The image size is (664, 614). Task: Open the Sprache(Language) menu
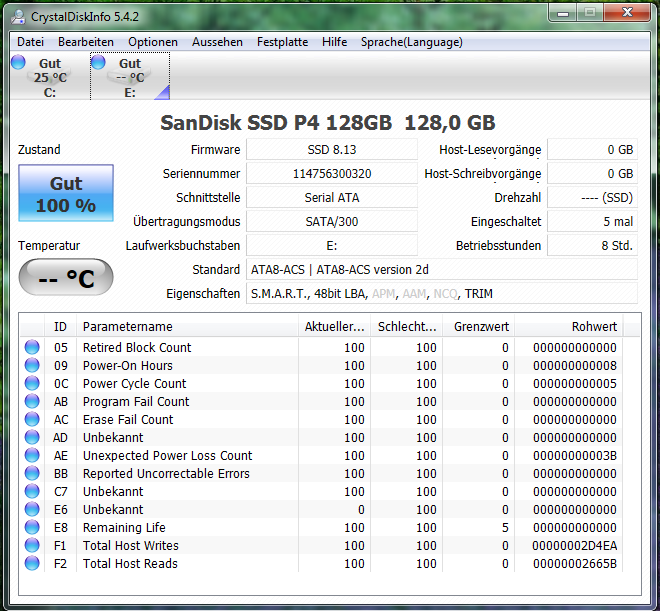[412, 42]
